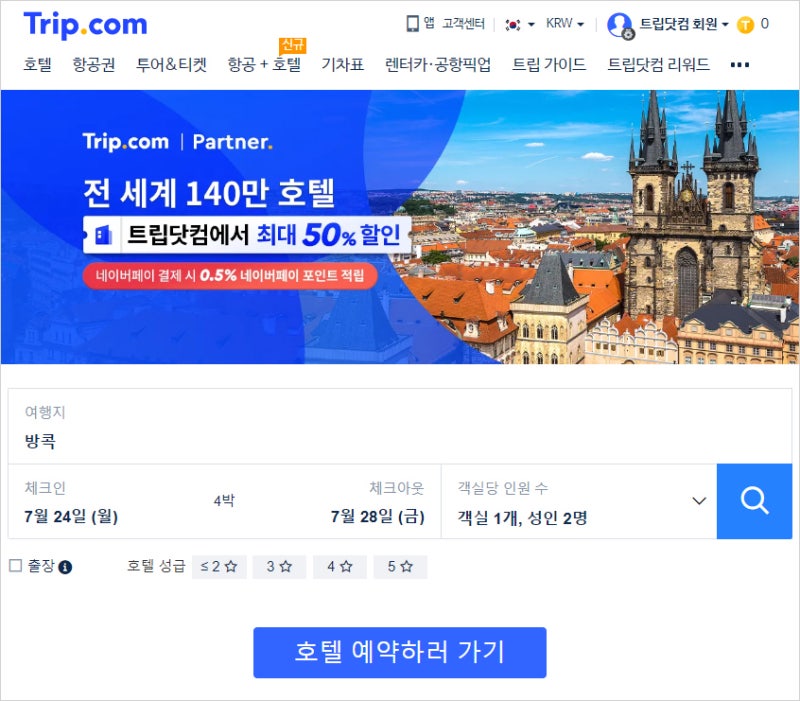Open the 트립닷컴 리워드 tab
Image resolution: width=800 pixels, height=701 pixels.
point(658,65)
